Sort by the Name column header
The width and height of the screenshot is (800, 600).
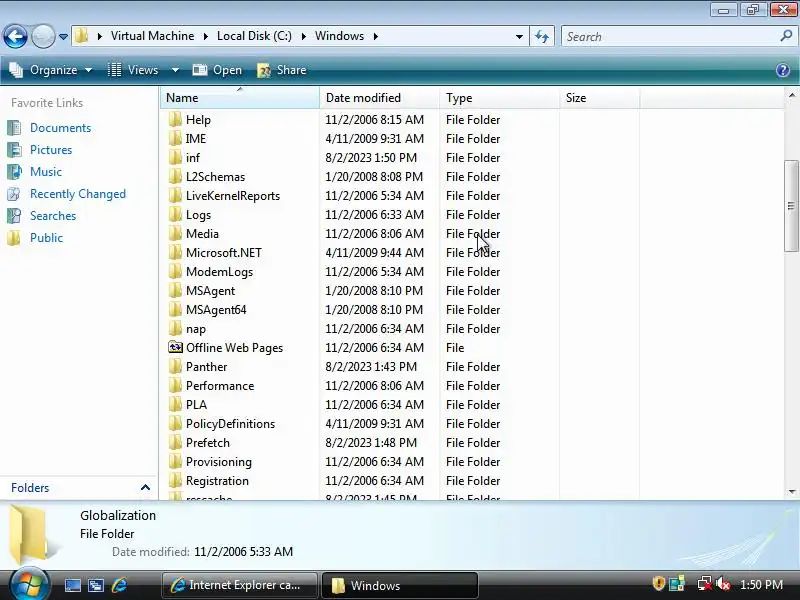pos(240,97)
